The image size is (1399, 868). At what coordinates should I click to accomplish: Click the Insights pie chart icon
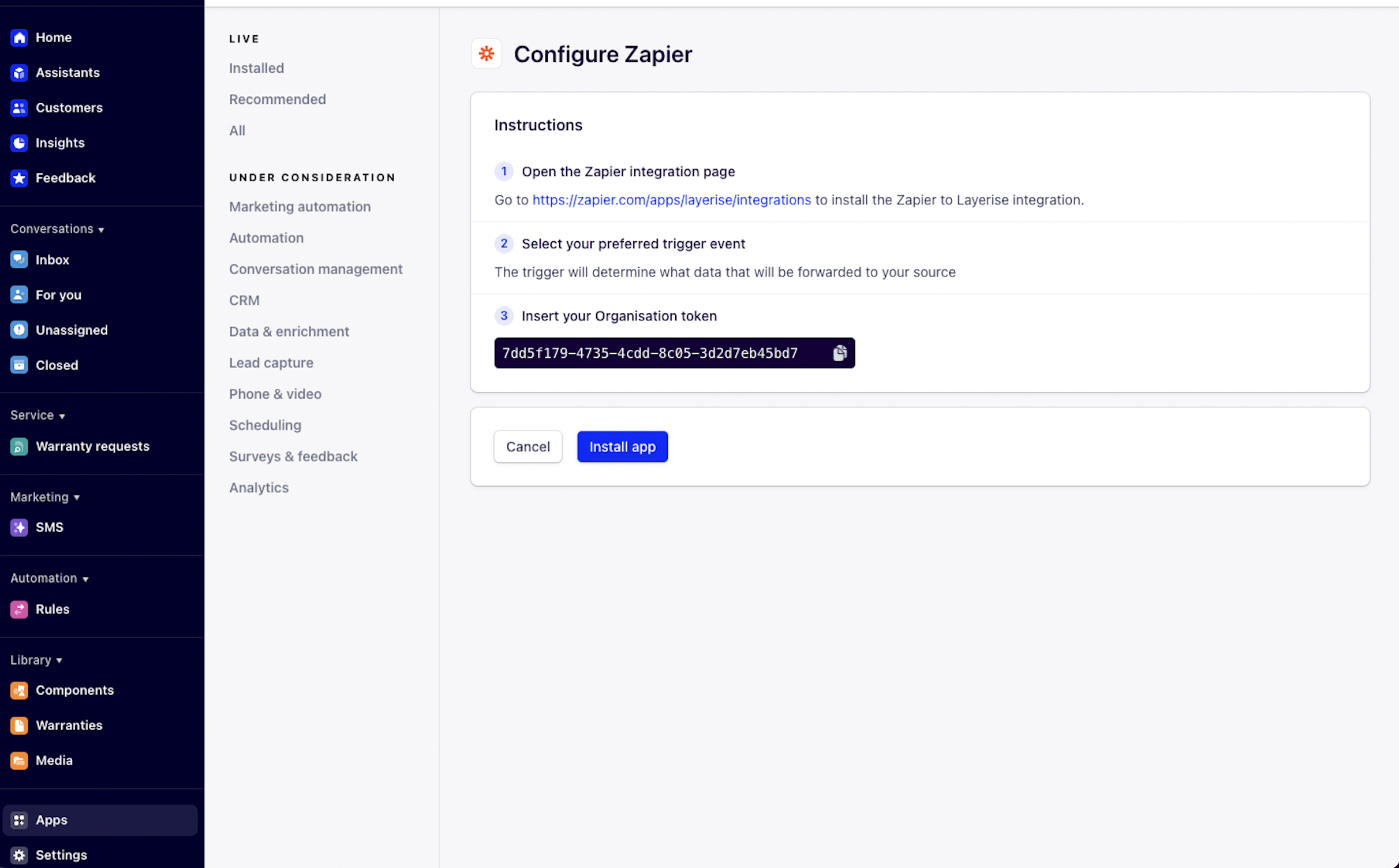coord(19,143)
